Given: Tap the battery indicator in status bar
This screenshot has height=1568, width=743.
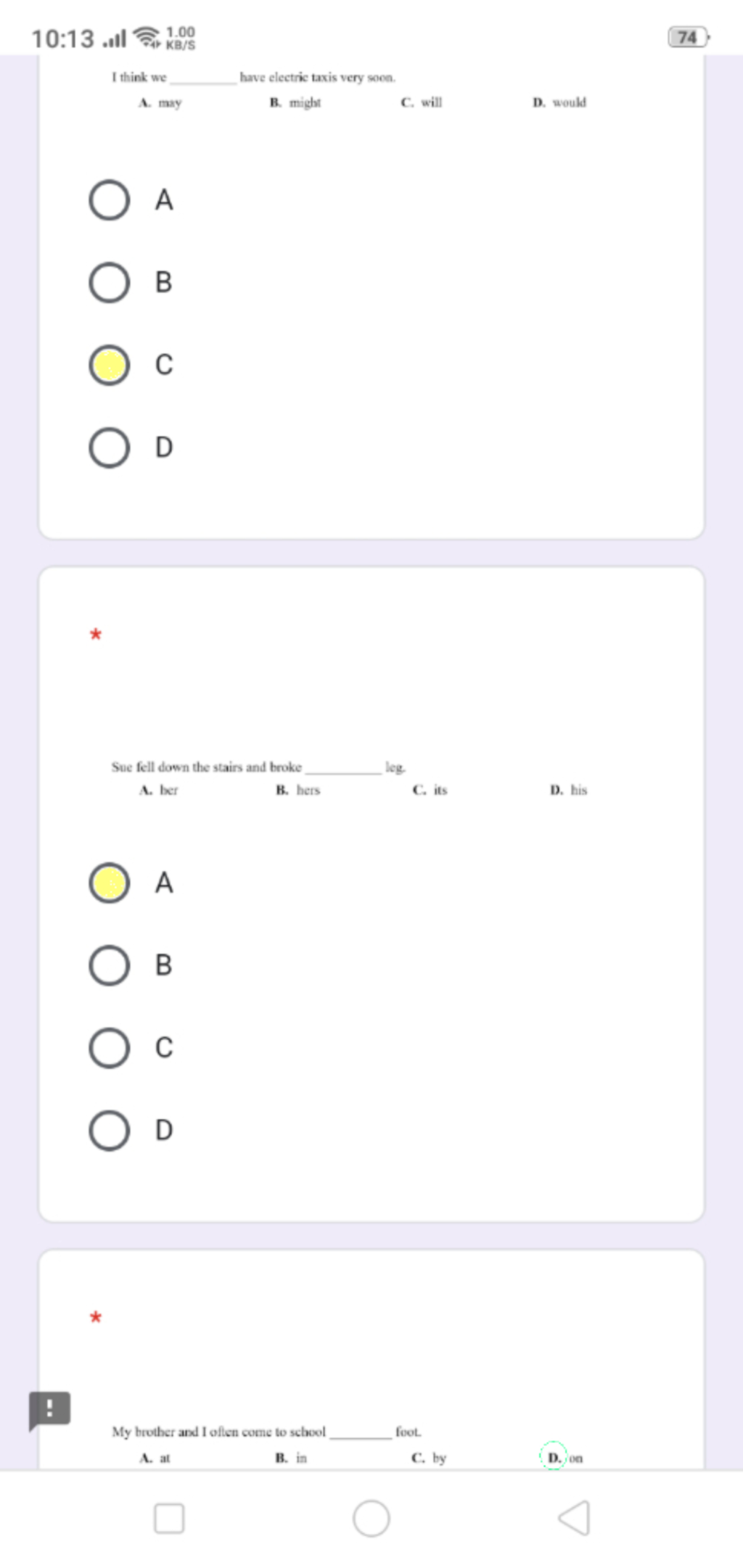Looking at the screenshot, I should (688, 37).
